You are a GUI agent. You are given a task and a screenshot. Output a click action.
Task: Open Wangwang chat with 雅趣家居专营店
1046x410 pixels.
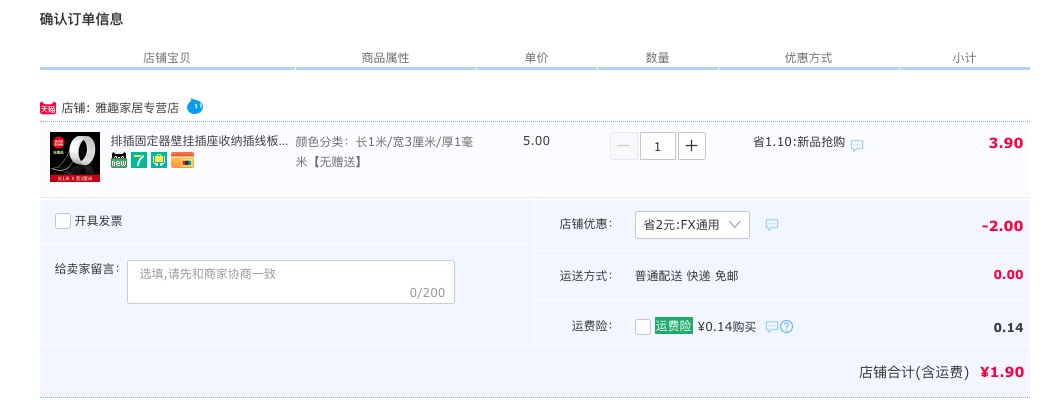(x=195, y=106)
